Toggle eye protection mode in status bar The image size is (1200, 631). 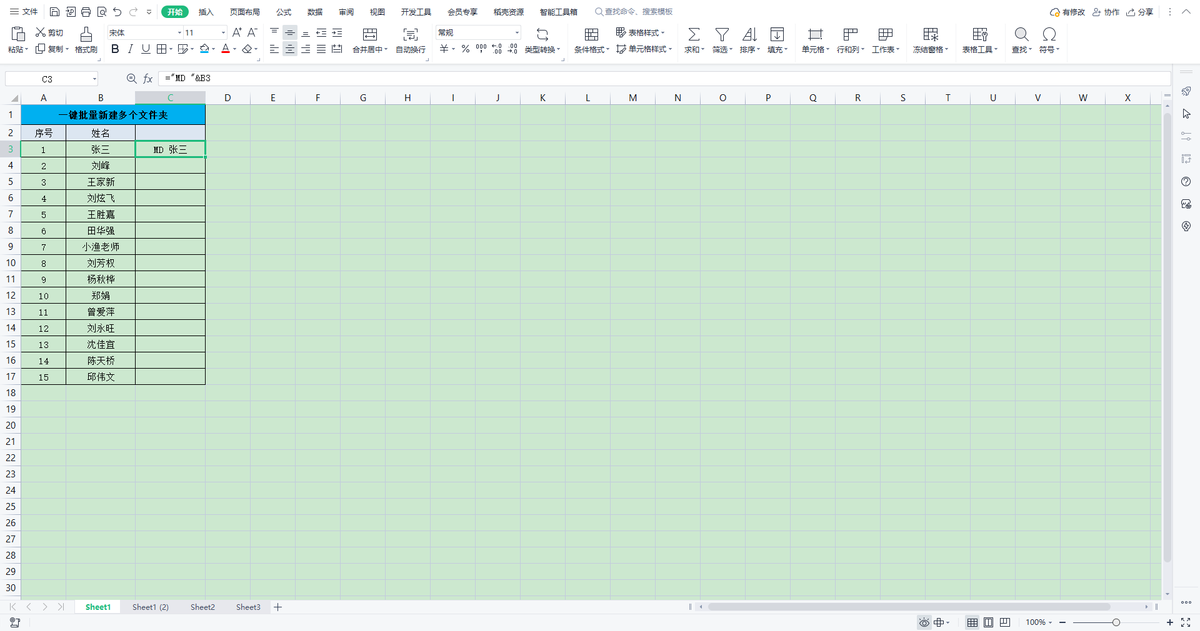point(924,622)
